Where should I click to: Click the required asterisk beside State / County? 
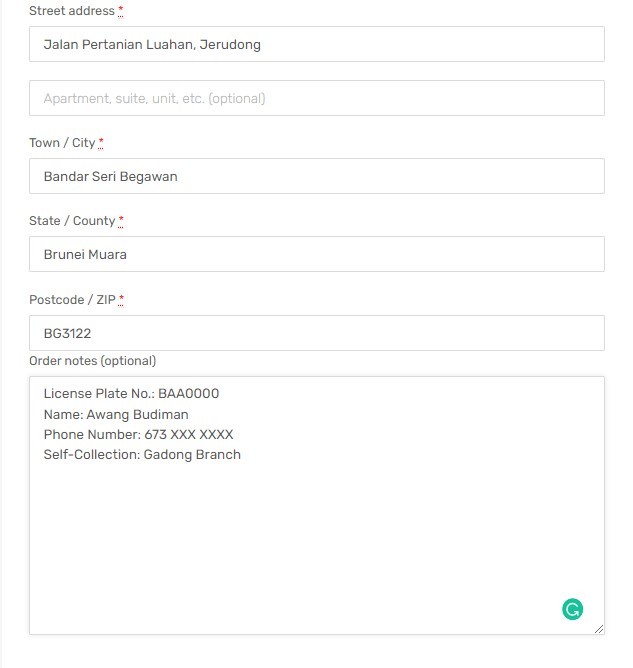tap(121, 221)
